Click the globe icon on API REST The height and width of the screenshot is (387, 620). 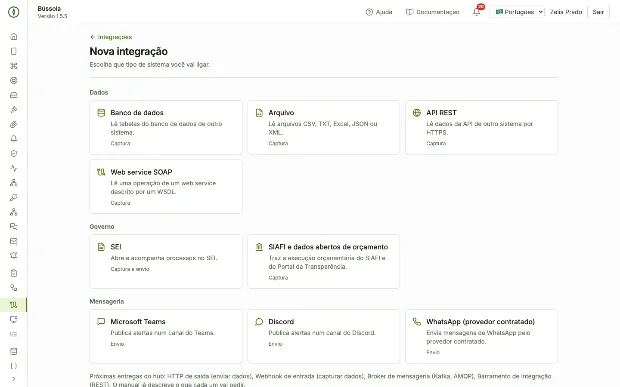pos(417,113)
